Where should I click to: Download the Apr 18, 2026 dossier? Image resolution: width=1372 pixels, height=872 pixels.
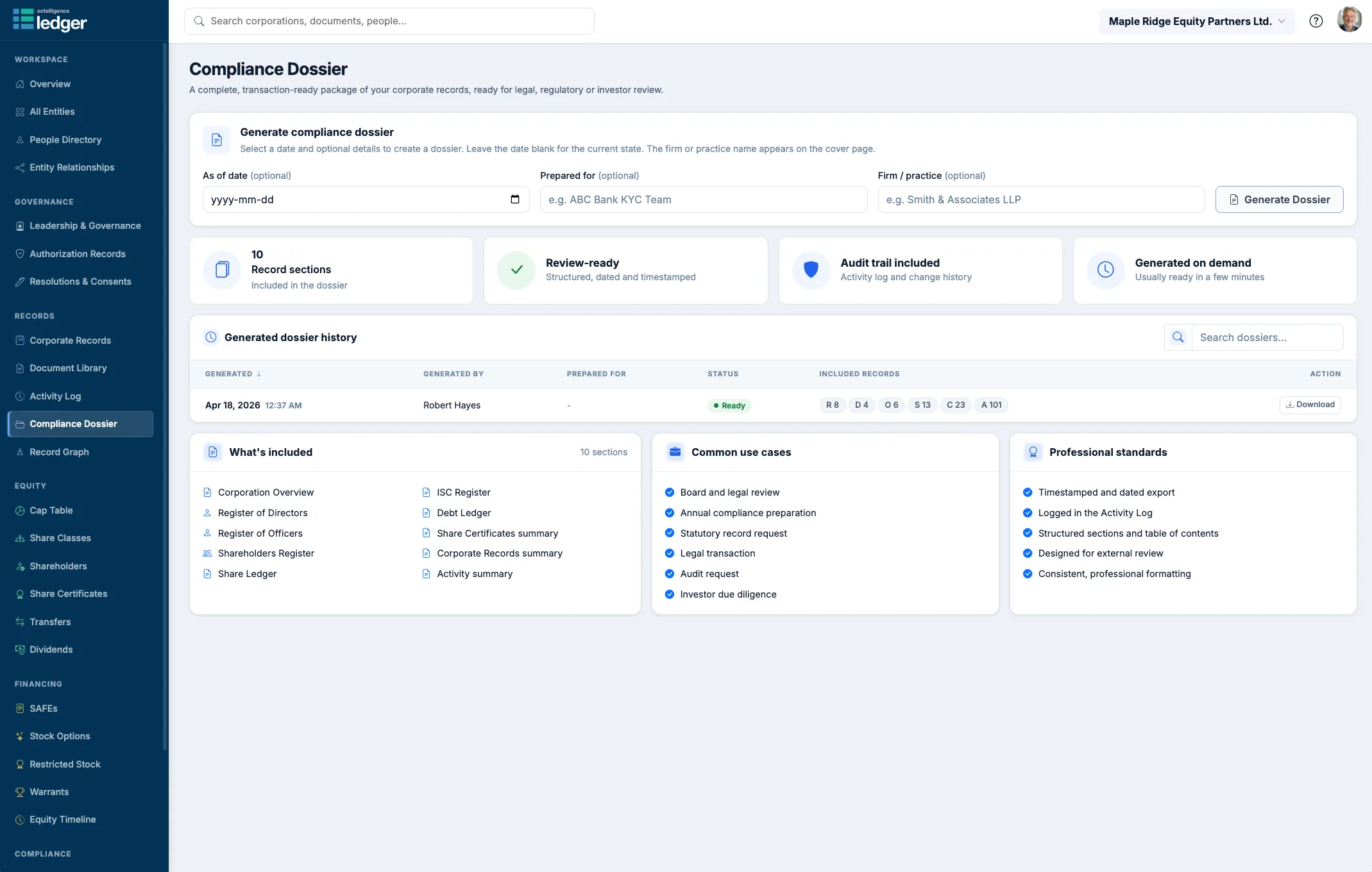(1310, 405)
